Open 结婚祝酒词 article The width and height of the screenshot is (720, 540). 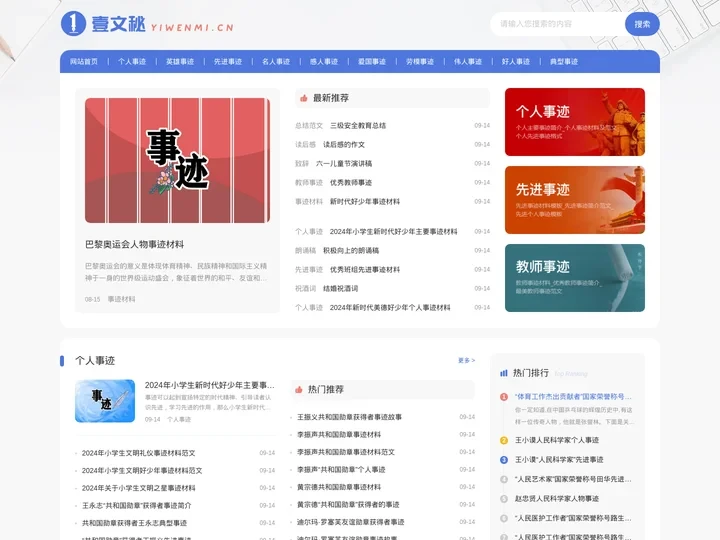click(x=340, y=288)
